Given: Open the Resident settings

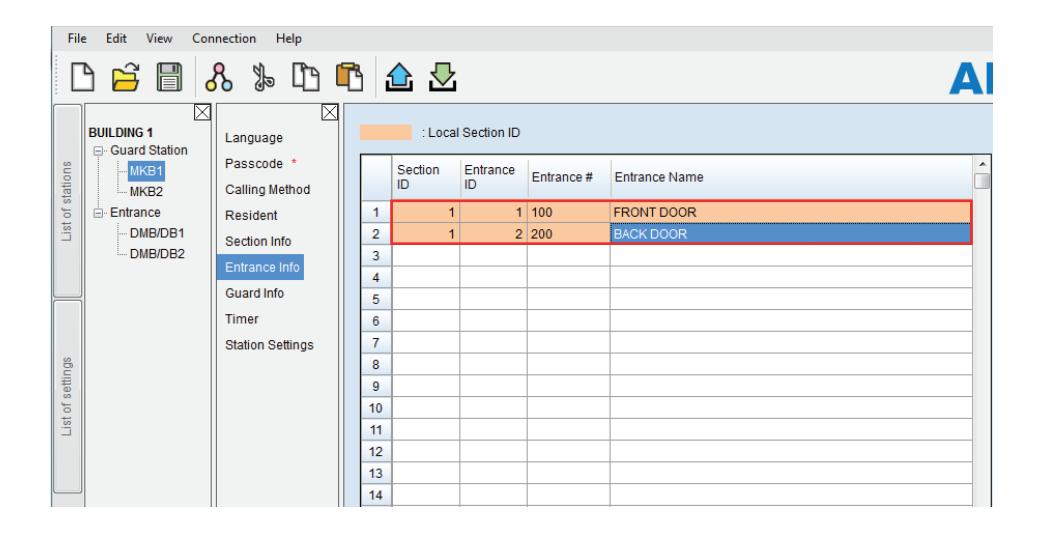Looking at the screenshot, I should click(x=251, y=215).
